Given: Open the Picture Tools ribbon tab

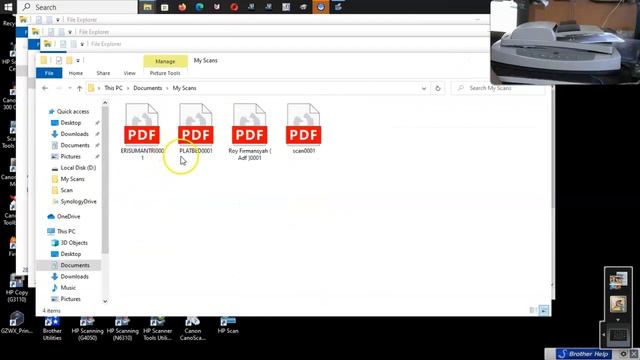Looking at the screenshot, I should (165, 73).
